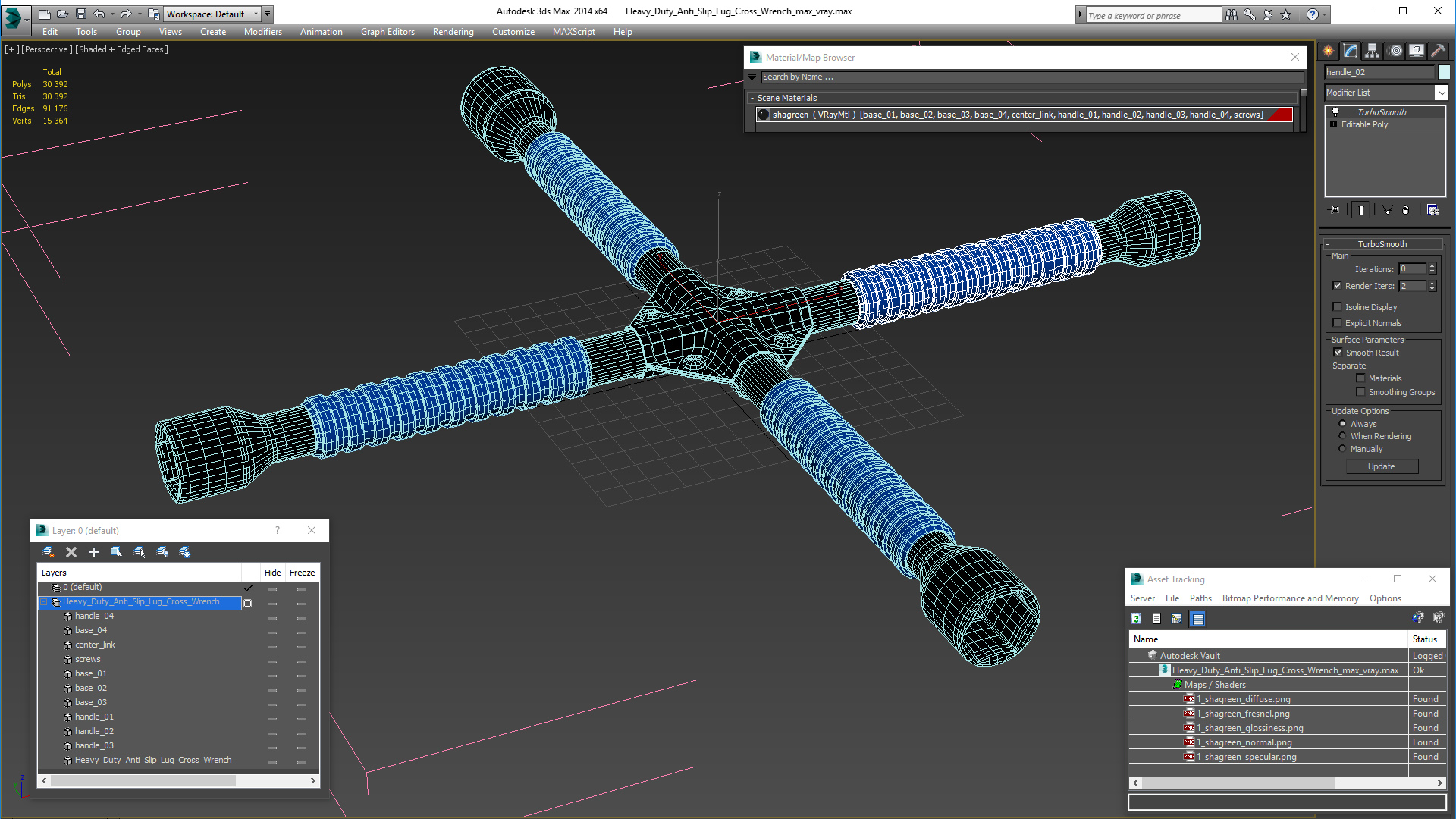1456x819 pixels.
Task: Click the TurboSmooth Update button
Action: [x=1382, y=466]
